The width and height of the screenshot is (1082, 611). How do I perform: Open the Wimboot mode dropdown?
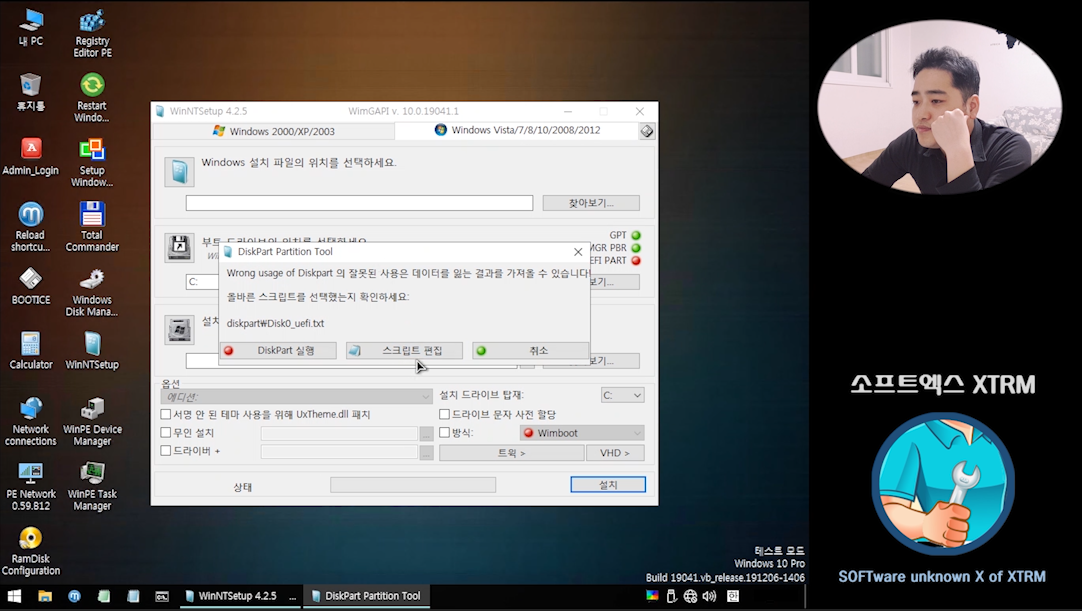coord(582,433)
